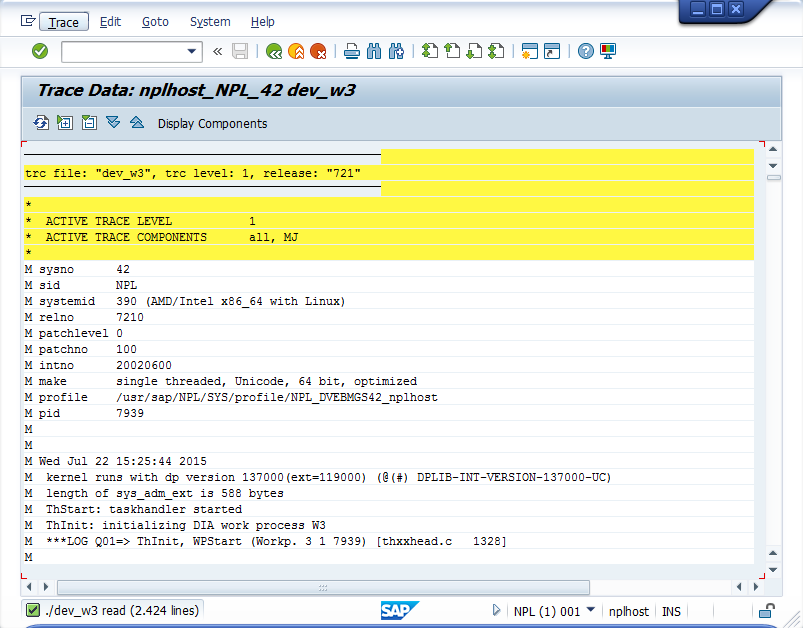Open the Customize Local Layout monitor icon
This screenshot has width=803, height=628.
click(x=608, y=51)
